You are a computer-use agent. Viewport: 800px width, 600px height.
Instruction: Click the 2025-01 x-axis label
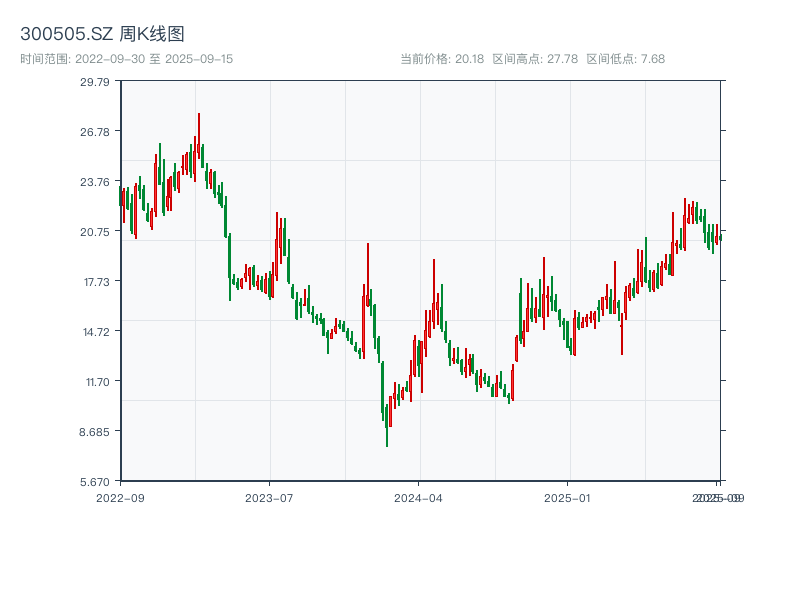567,498
